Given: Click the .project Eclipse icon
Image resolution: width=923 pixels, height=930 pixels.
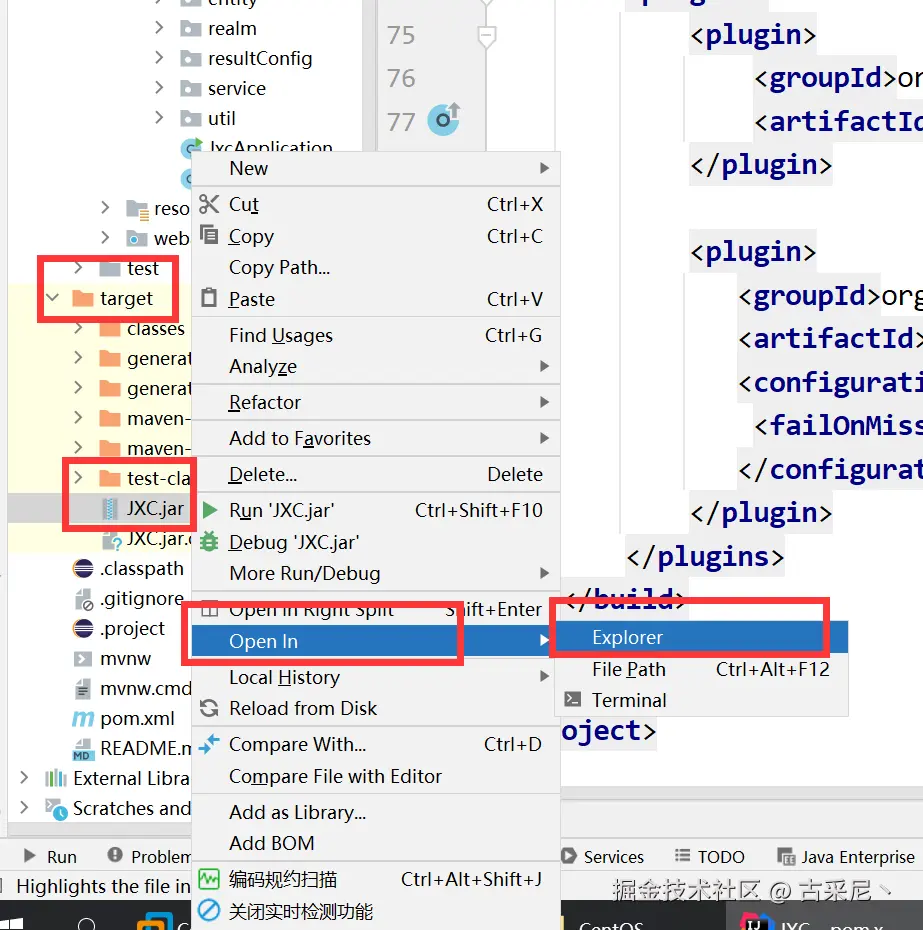Looking at the screenshot, I should 83,628.
